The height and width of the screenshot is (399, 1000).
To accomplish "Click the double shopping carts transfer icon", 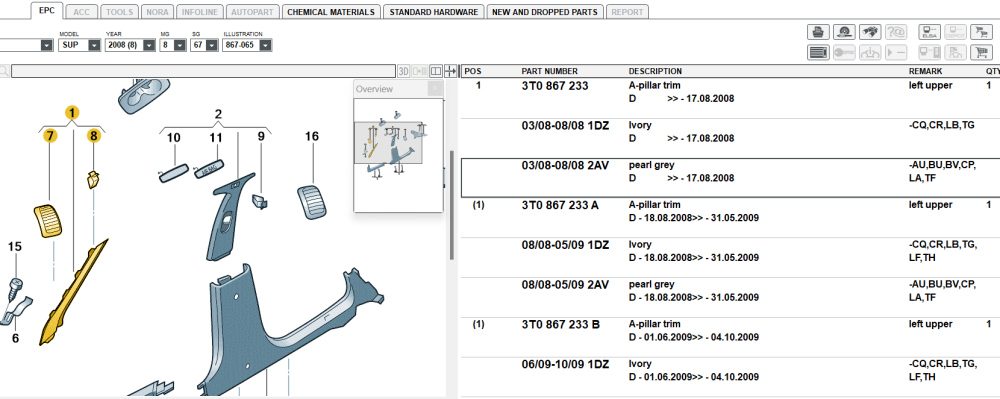I will (981, 32).
